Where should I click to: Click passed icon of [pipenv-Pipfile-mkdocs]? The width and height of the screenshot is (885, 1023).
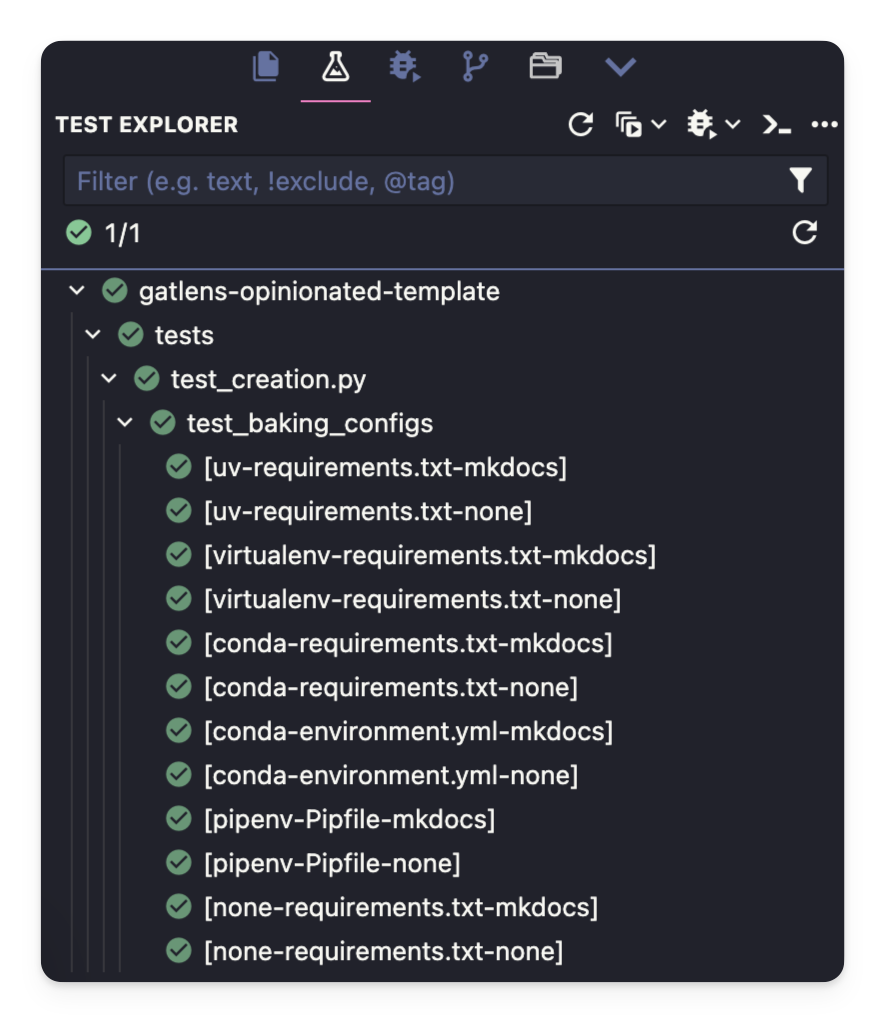click(x=178, y=819)
